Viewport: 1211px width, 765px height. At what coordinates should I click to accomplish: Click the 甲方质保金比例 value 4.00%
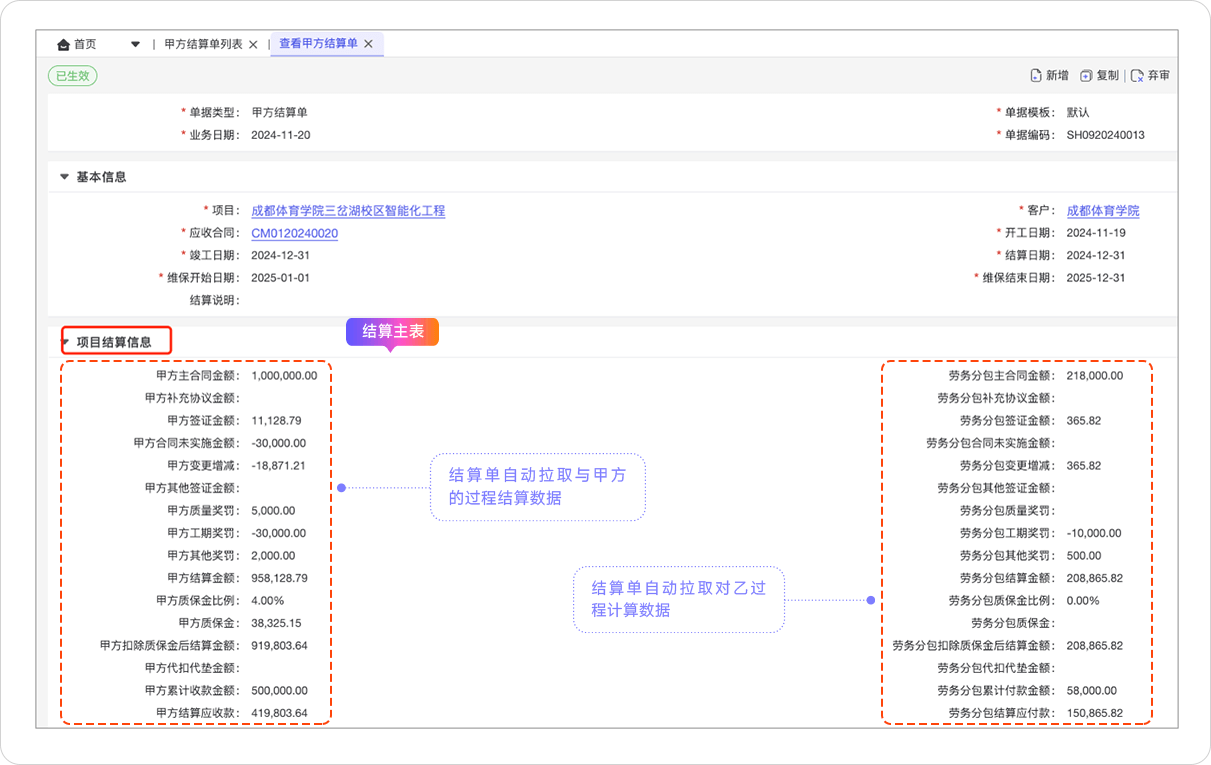(267, 601)
